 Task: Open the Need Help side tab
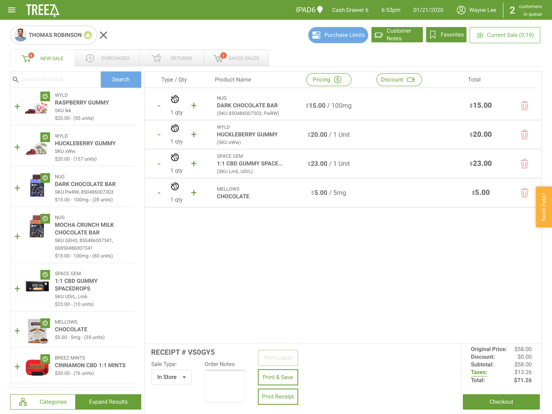pos(544,207)
